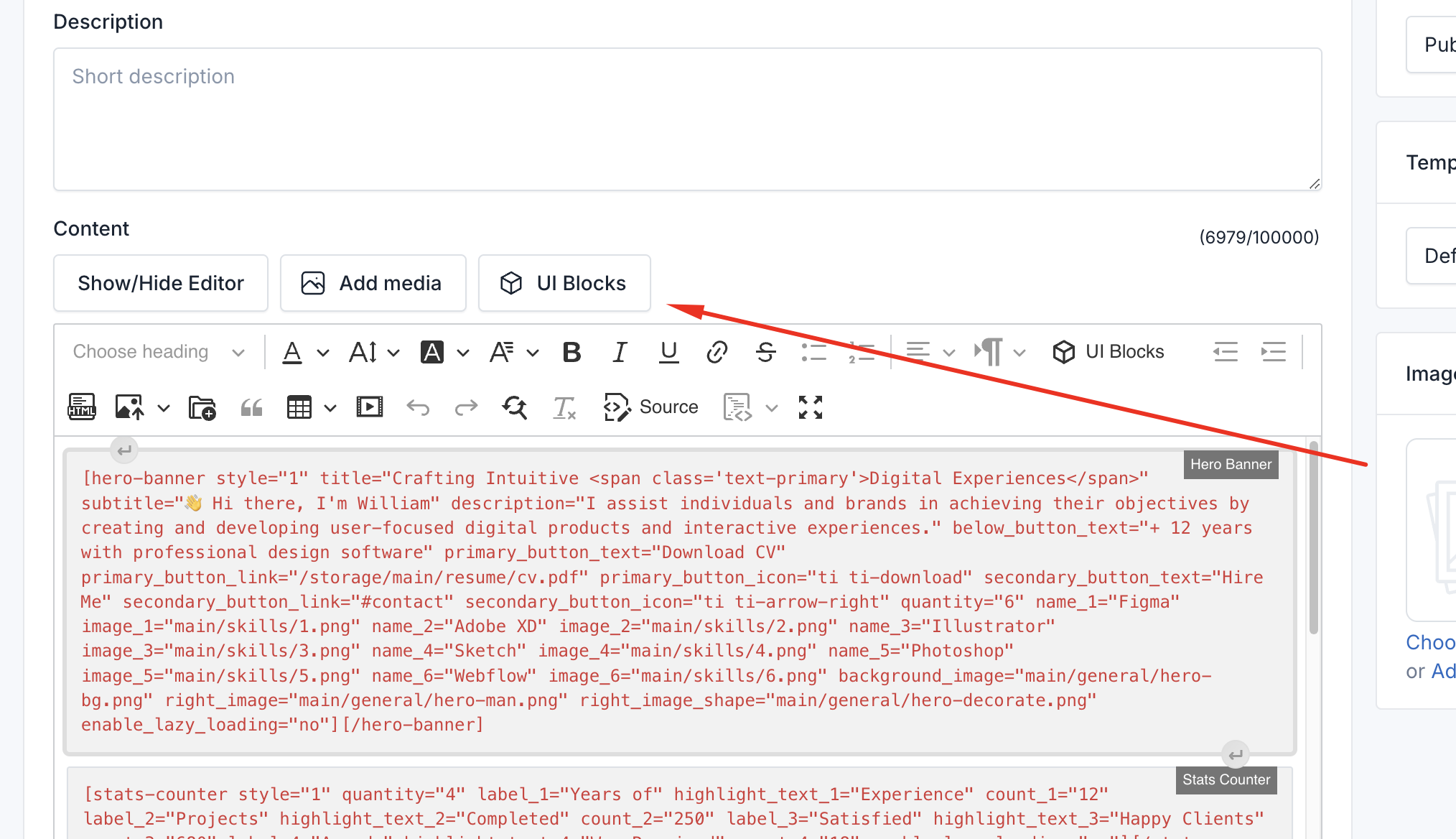
Task: Toggle bold formatting on selected text
Action: click(570, 351)
